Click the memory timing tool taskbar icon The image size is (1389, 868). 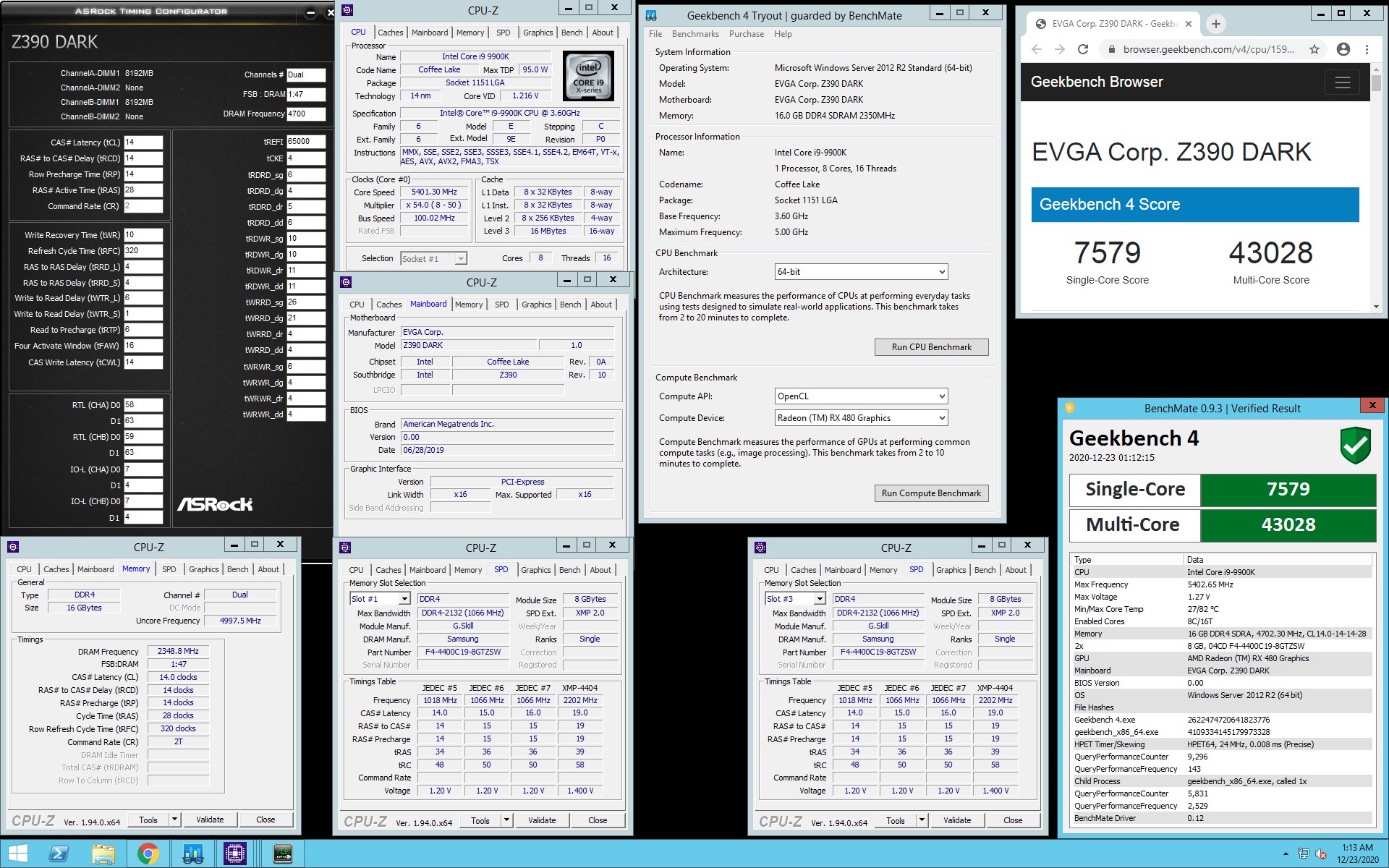(x=282, y=854)
